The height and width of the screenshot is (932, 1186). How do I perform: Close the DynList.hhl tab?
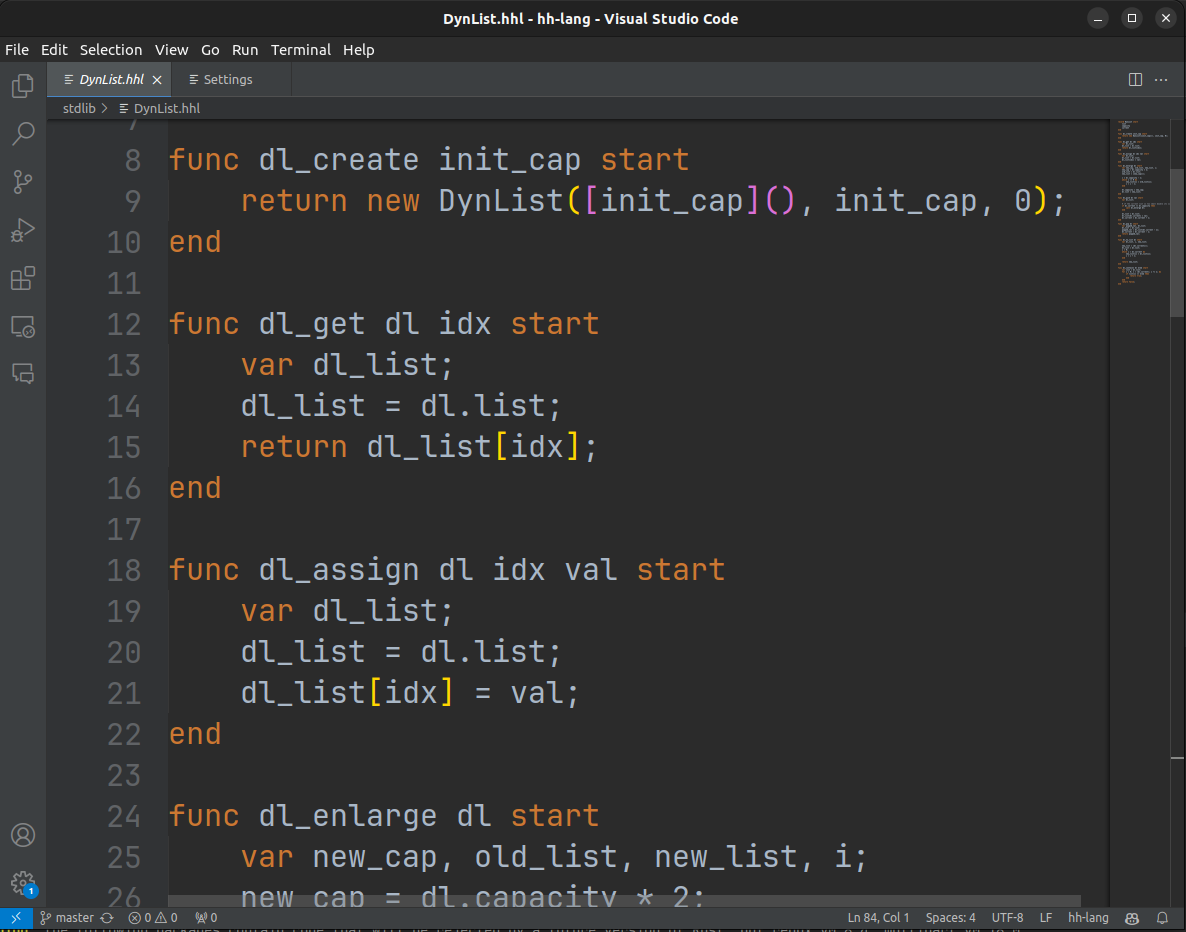click(157, 79)
